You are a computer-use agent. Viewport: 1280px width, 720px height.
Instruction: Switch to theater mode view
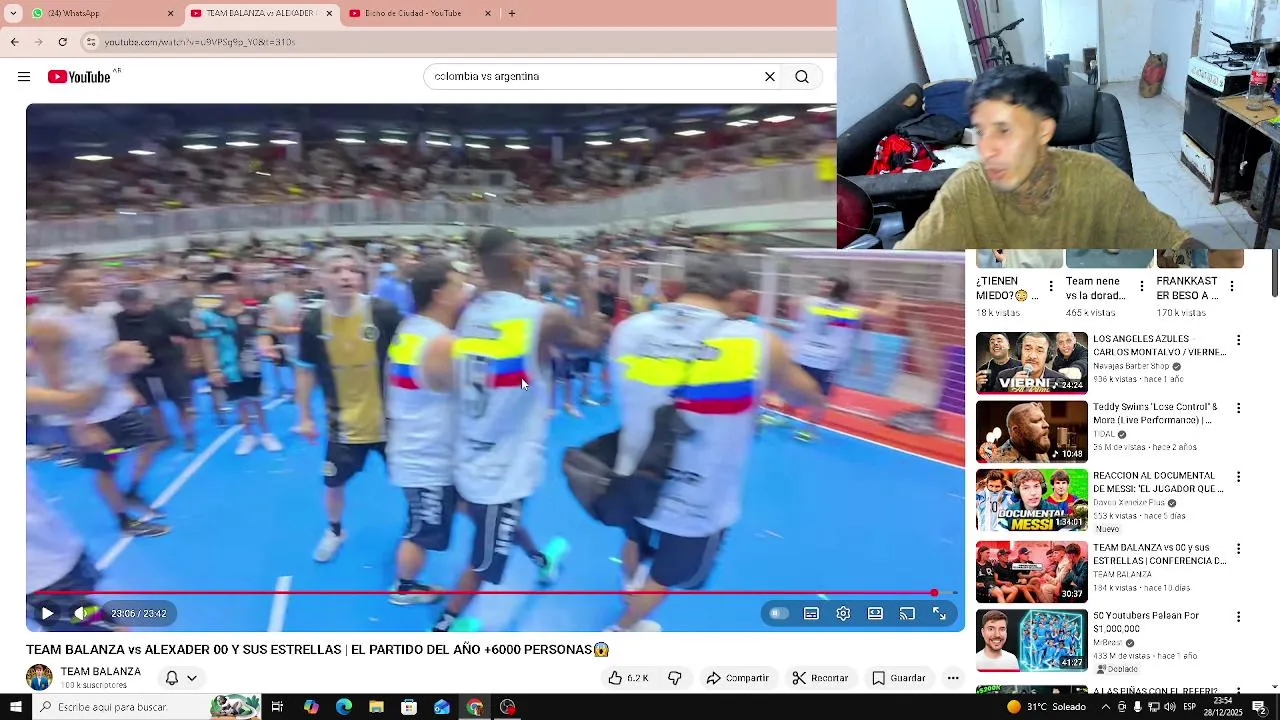click(x=875, y=613)
